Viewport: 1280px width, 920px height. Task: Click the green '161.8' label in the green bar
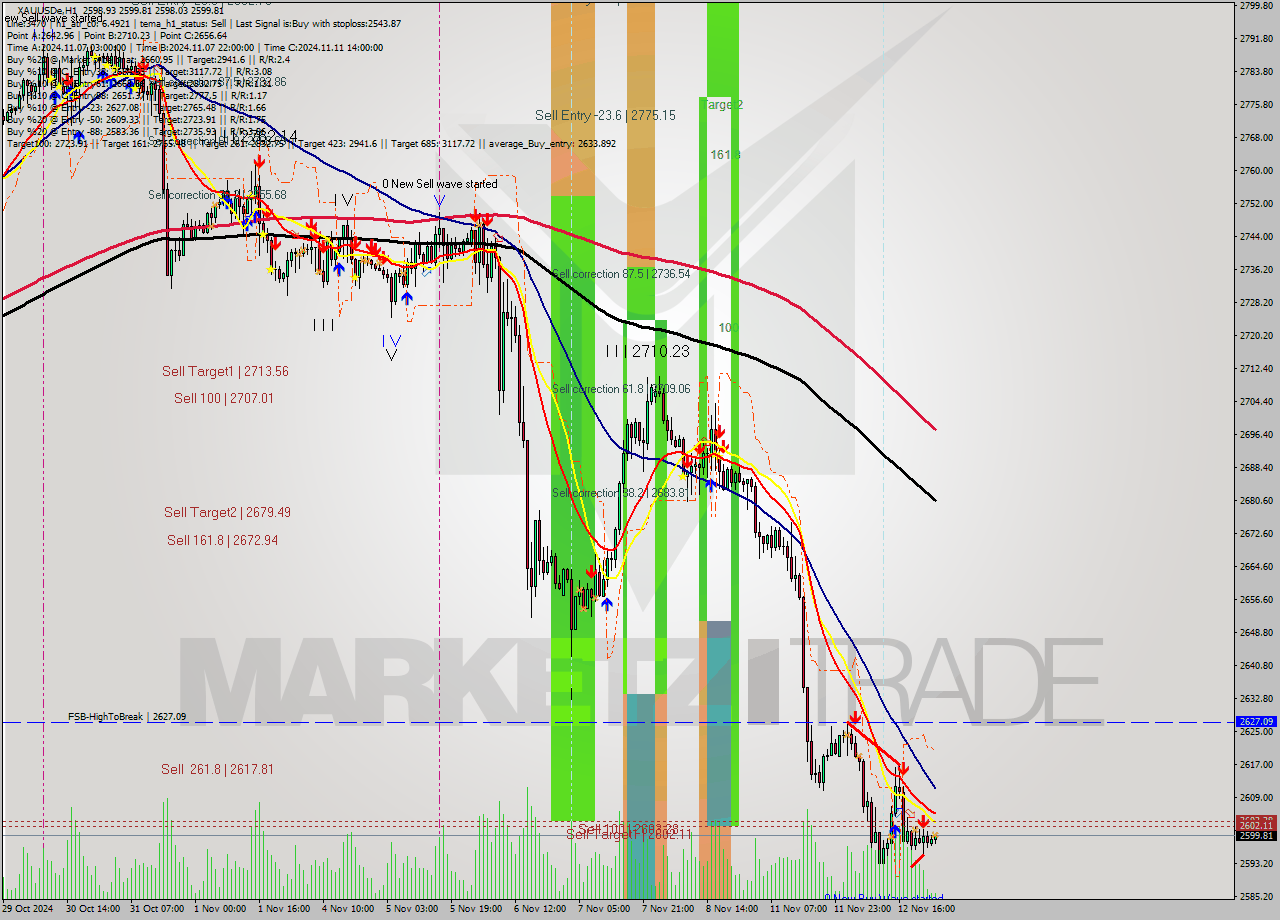point(725,155)
